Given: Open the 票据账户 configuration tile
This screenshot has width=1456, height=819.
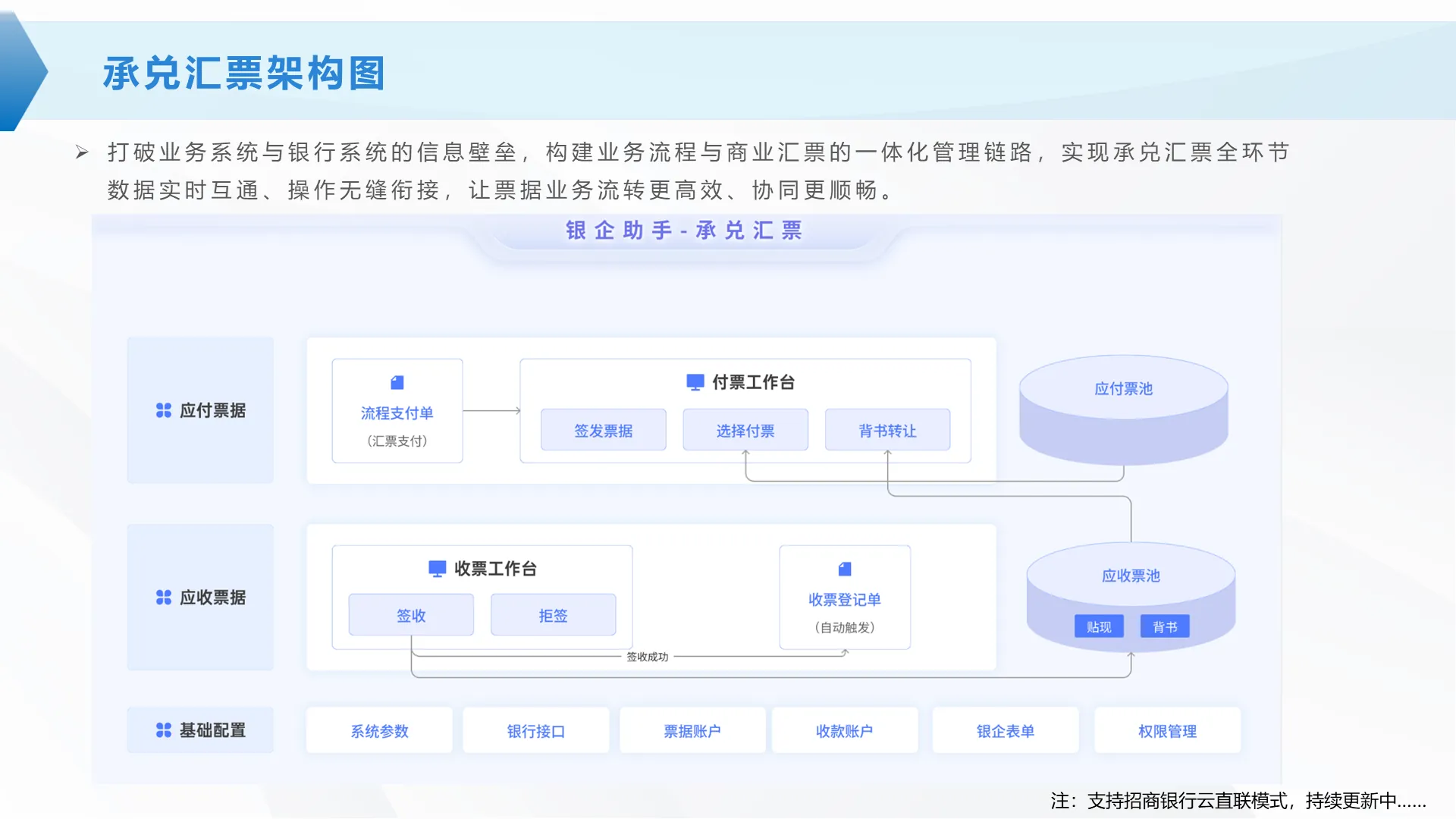Looking at the screenshot, I should tap(692, 730).
